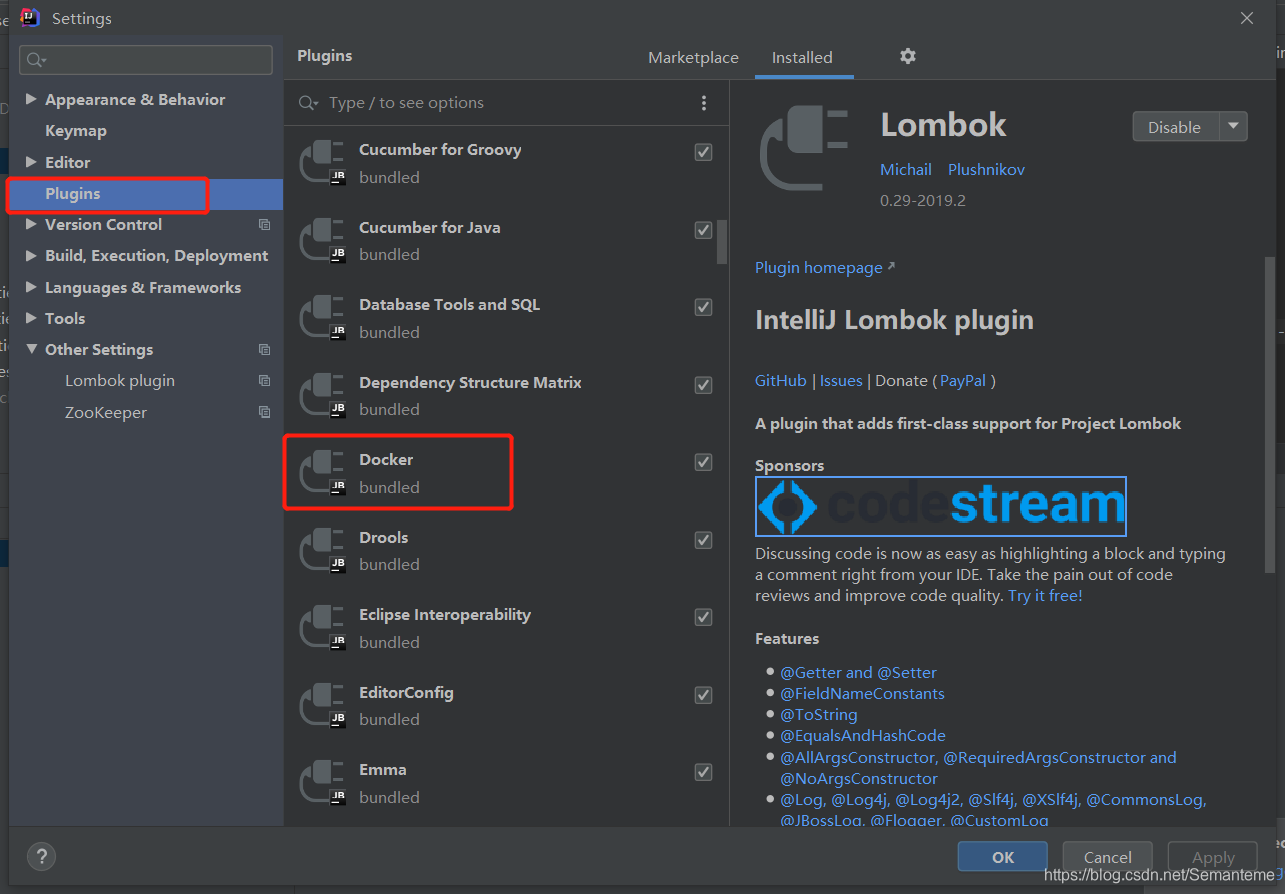This screenshot has height=894, width=1285.
Task: Click the copy icon next to ZooKeeper
Action: tap(264, 412)
